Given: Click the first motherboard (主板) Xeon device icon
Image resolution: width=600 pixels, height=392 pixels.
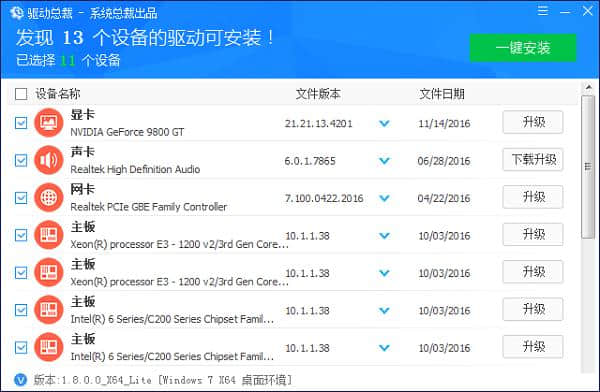Looking at the screenshot, I should 49,235.
